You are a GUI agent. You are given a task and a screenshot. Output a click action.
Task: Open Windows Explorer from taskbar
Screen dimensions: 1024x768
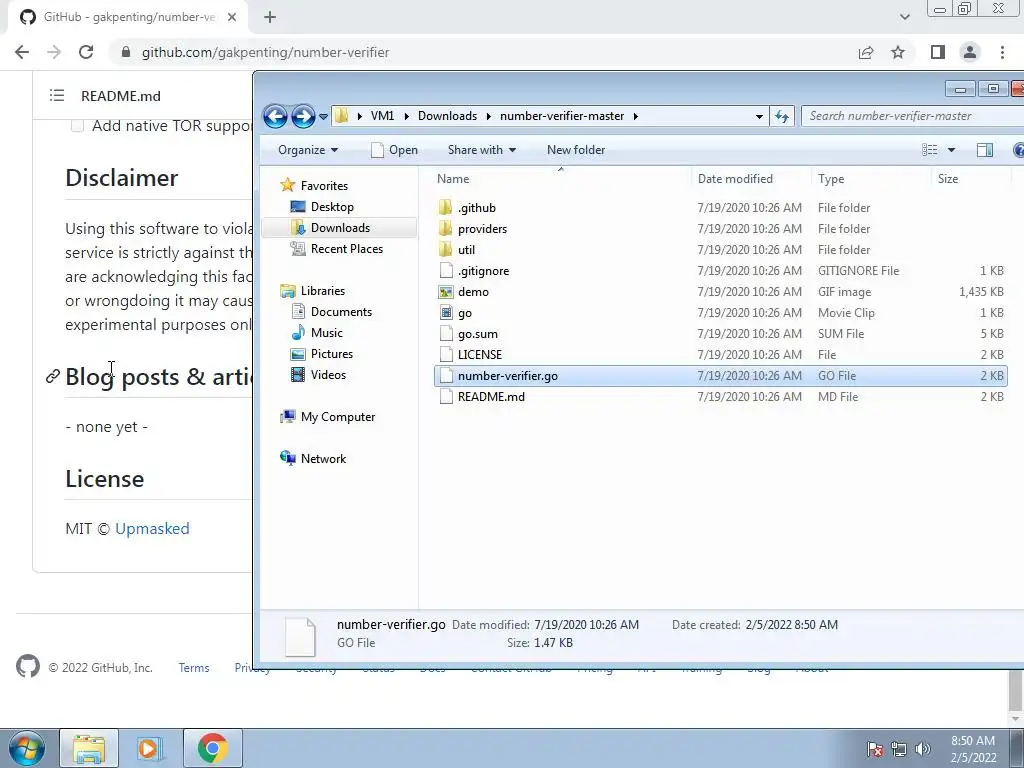(x=89, y=748)
